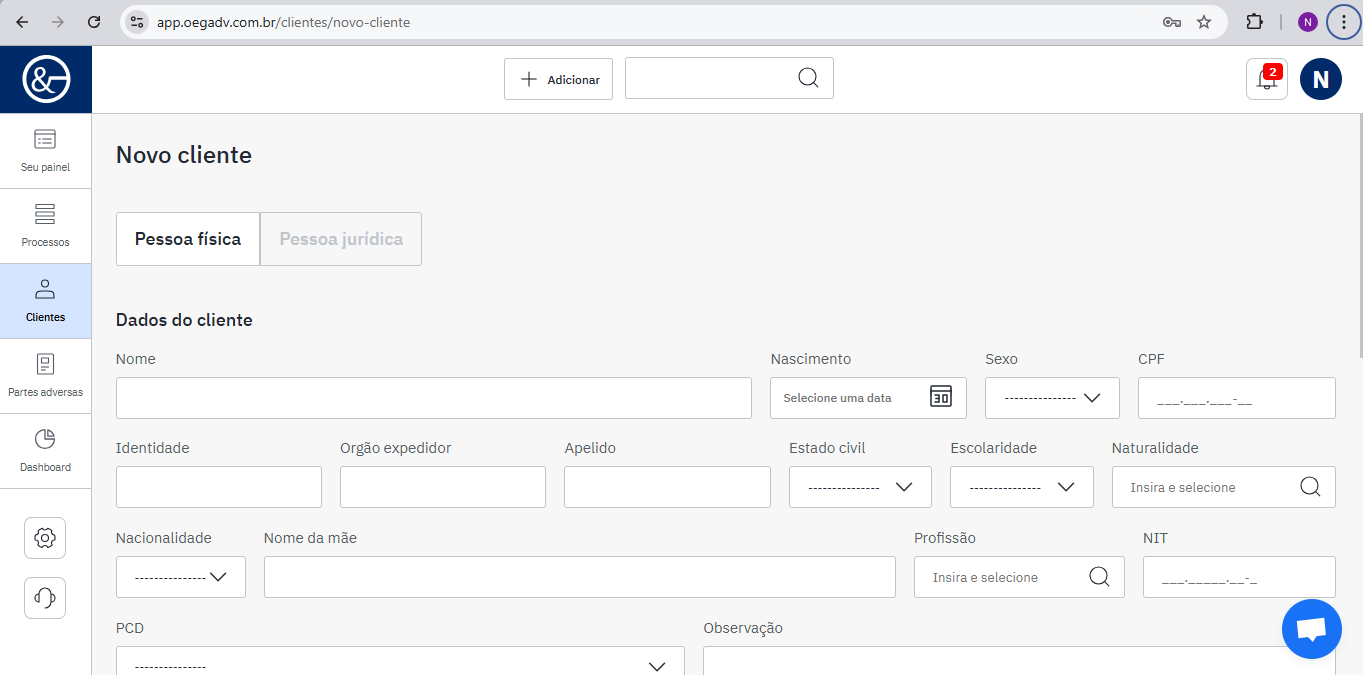Click the Identidade input field

[x=219, y=487]
